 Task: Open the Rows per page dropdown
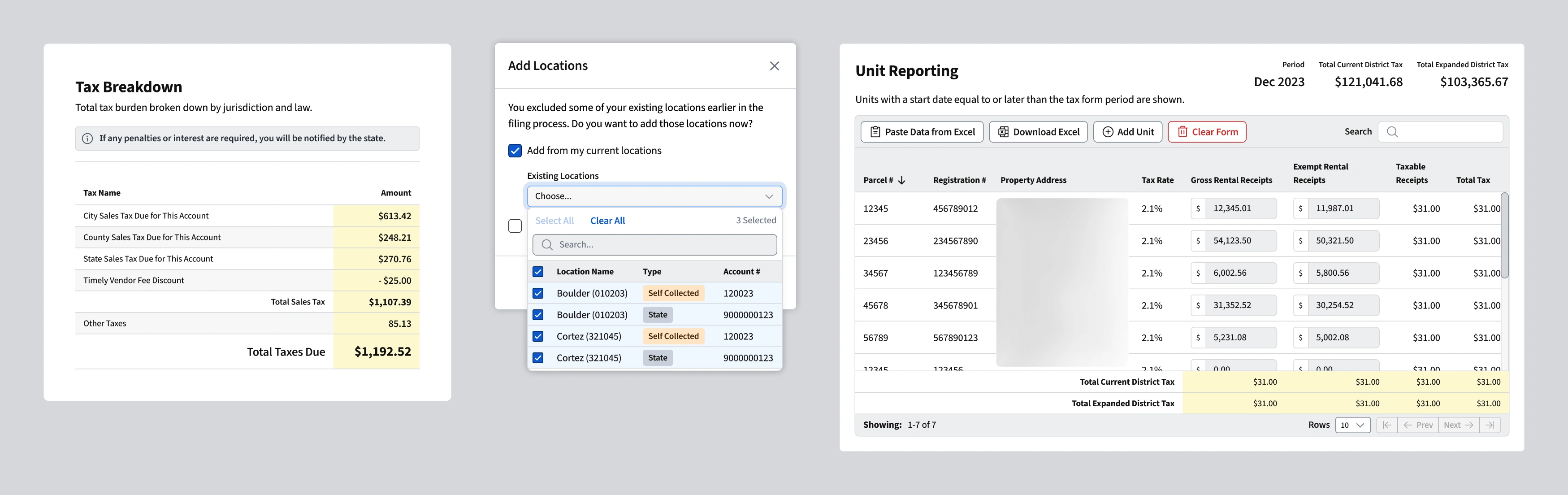(x=1352, y=425)
